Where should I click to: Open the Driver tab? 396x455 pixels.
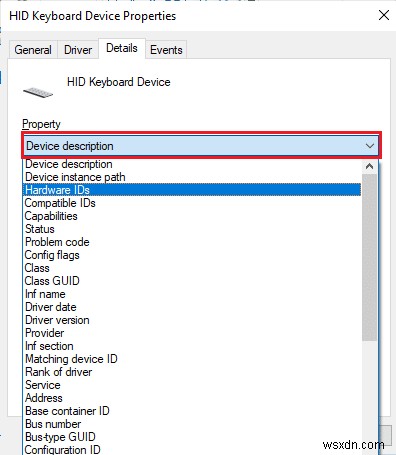coord(78,50)
